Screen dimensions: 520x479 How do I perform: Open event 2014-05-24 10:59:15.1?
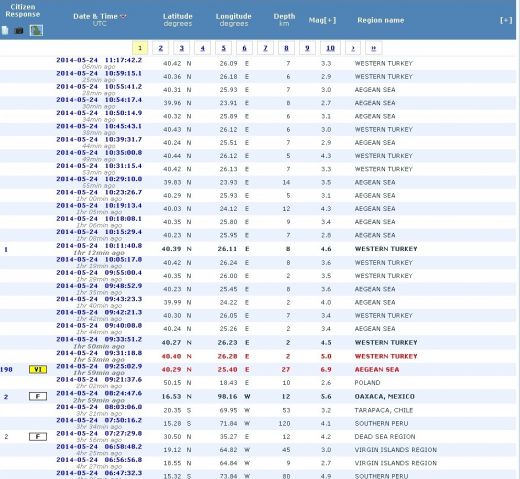pos(99,73)
